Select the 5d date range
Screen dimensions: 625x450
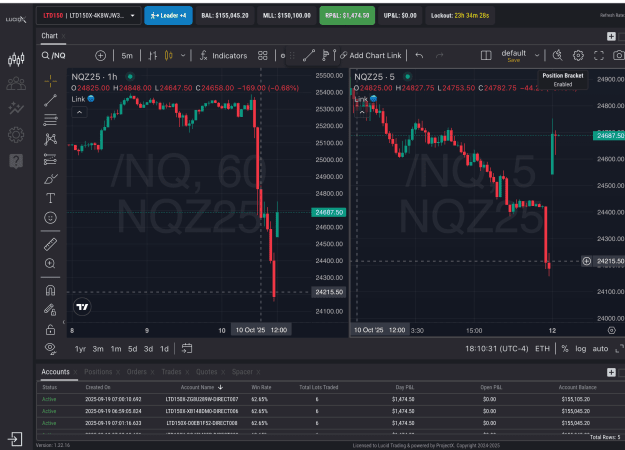coord(132,349)
